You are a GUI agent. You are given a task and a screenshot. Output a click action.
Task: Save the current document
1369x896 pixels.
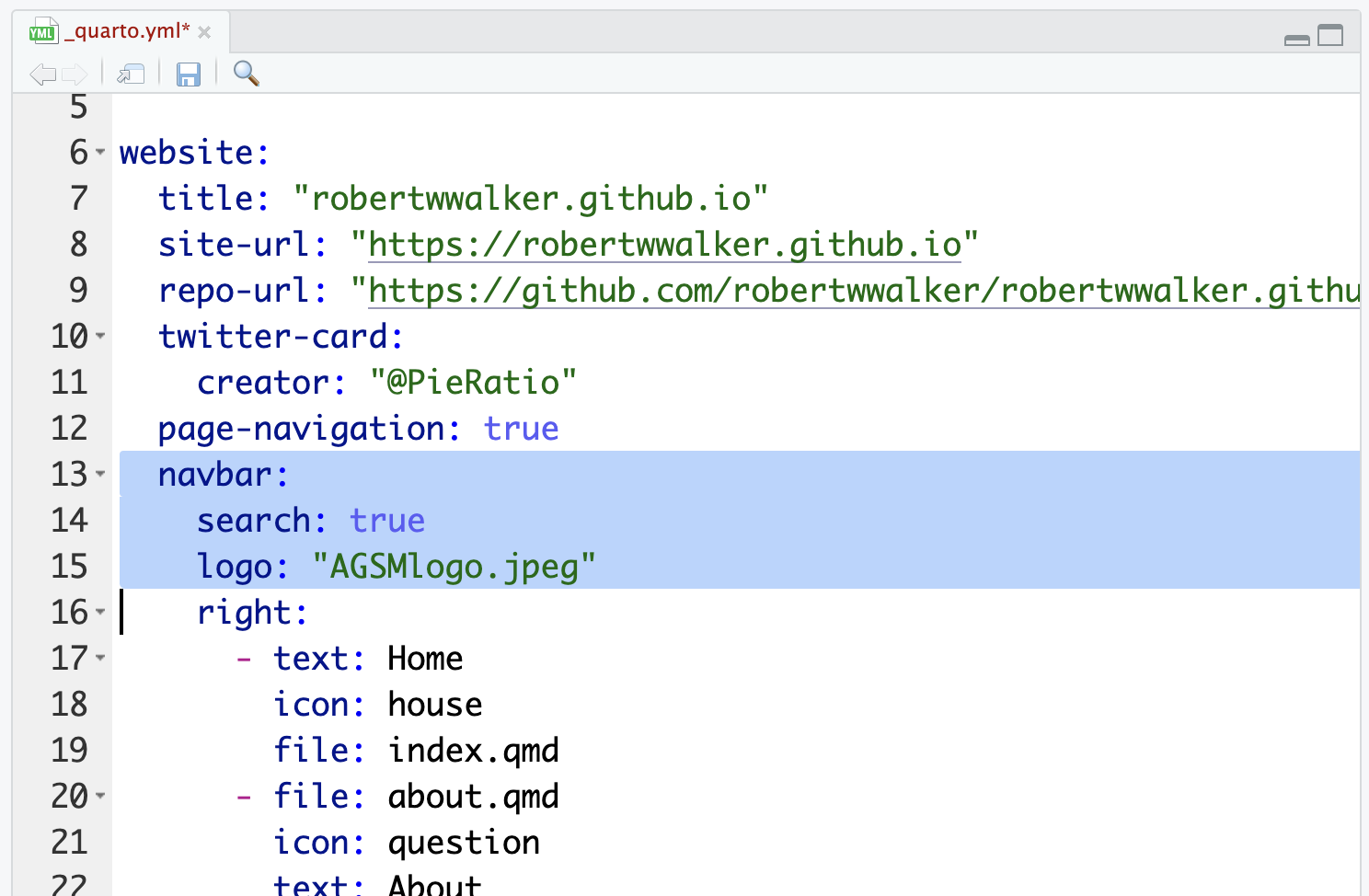(189, 74)
